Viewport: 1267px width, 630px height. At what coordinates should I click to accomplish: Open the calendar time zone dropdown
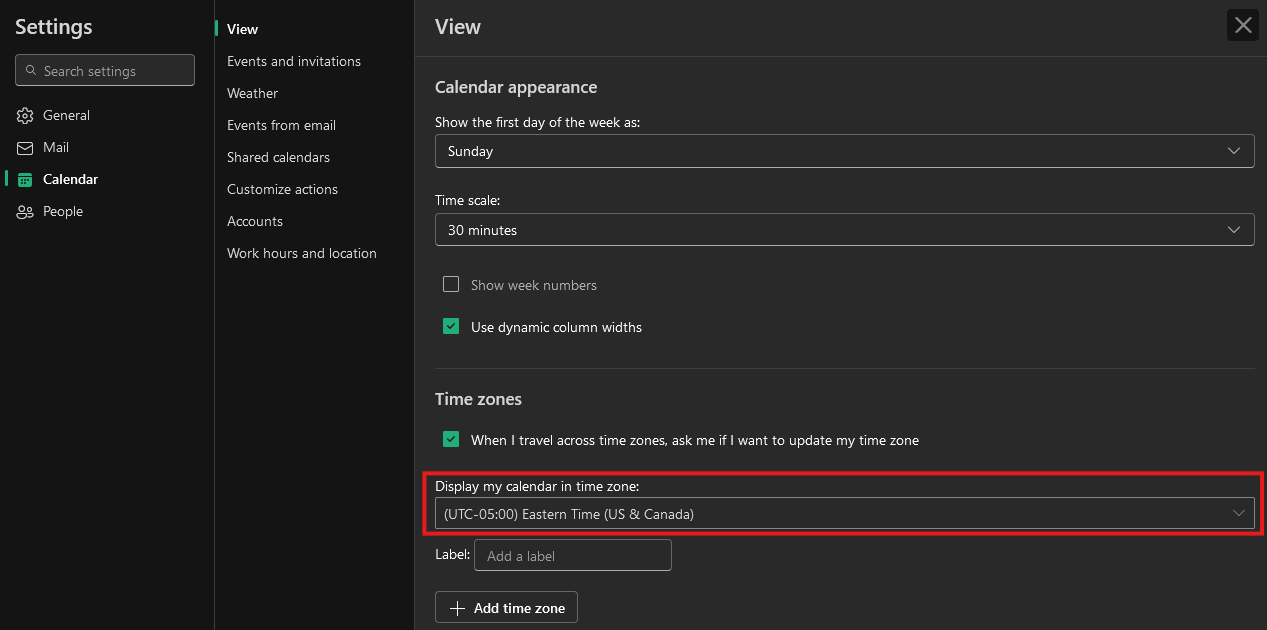point(844,514)
